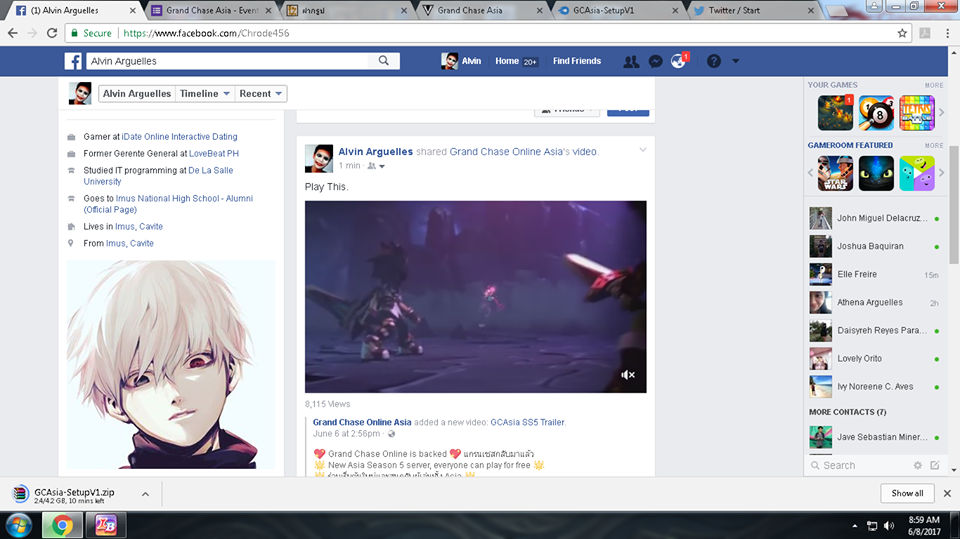Open Windows Start button
Screen dimensions: 960x539
tap(19, 526)
